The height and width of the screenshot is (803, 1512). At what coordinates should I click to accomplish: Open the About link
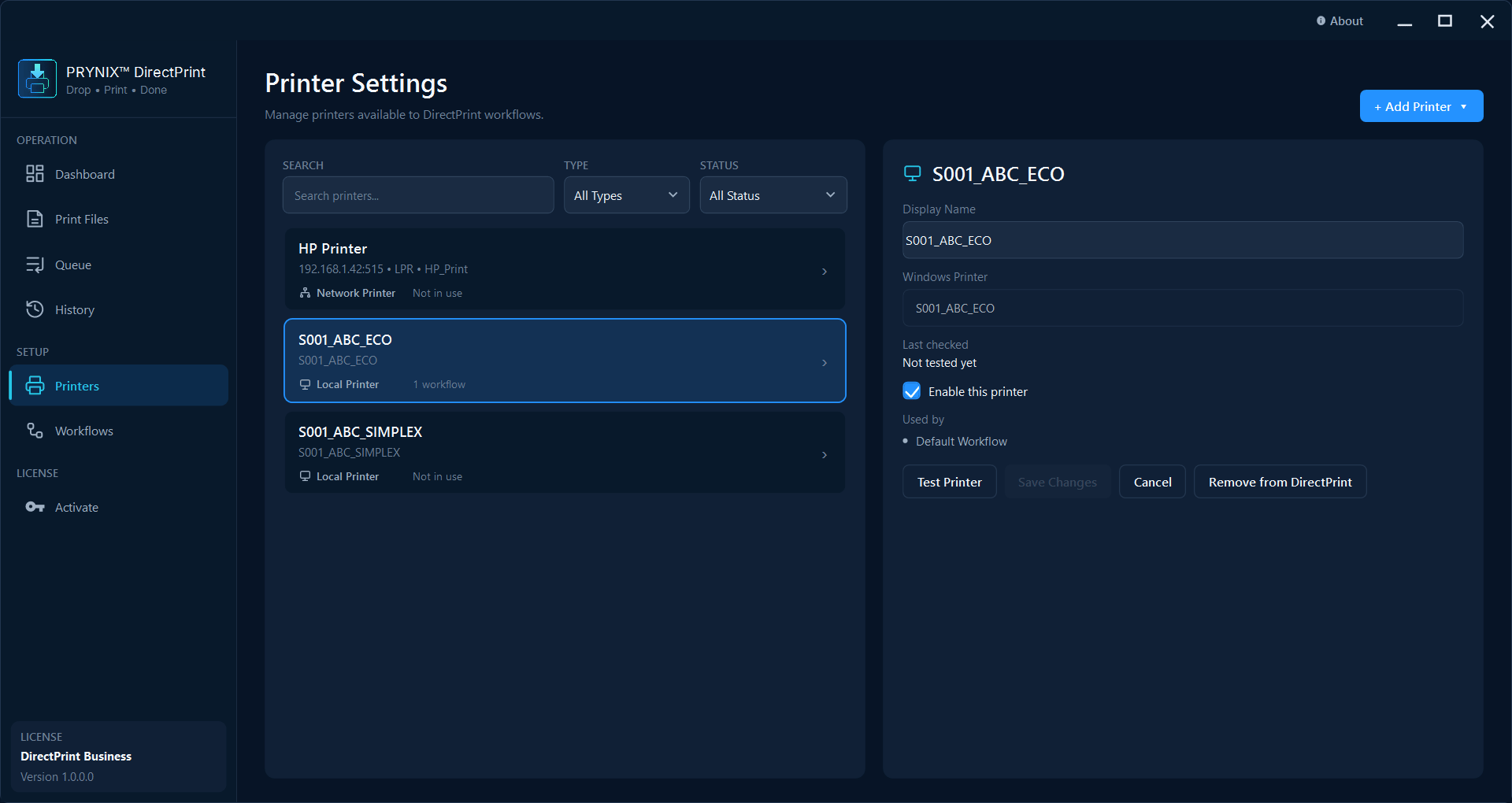coord(1340,21)
